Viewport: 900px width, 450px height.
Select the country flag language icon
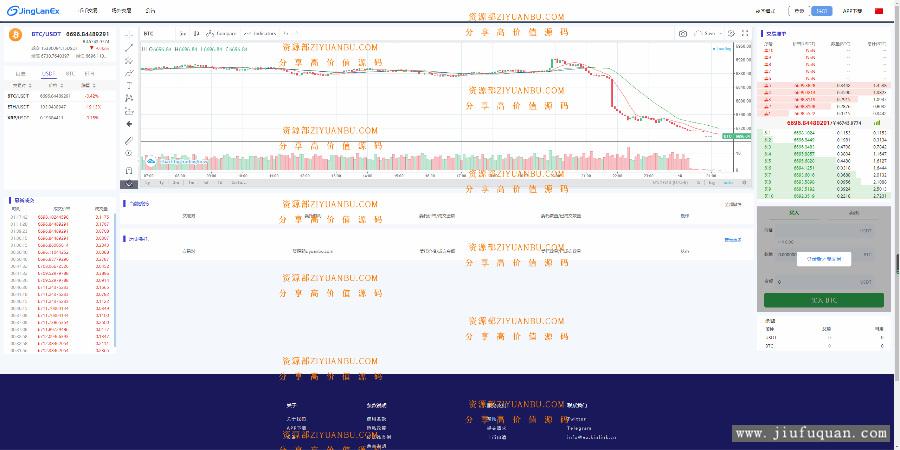(x=878, y=11)
